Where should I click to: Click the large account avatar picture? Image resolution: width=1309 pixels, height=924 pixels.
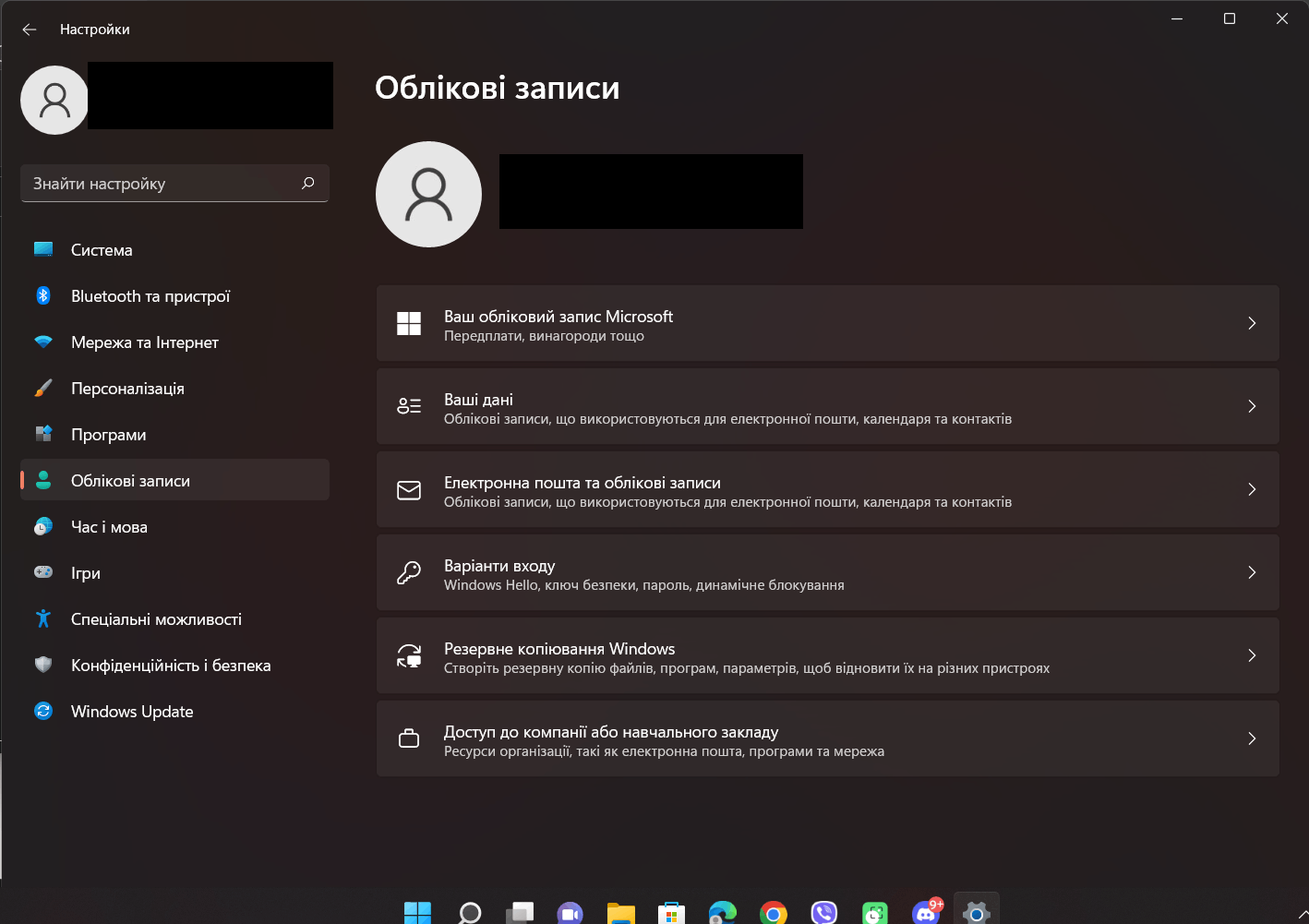[x=428, y=194]
